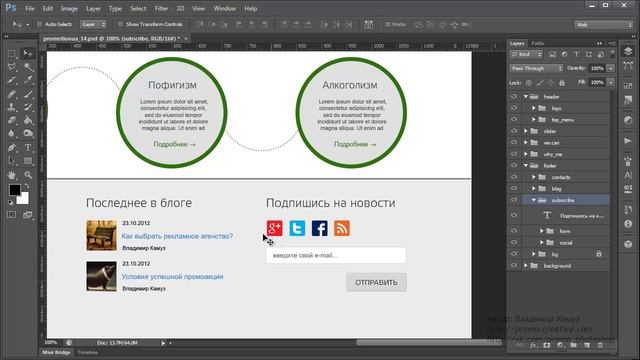This screenshot has height=360, width=640.
Task: Open the 3D panel cube icon
Action: coord(628,244)
